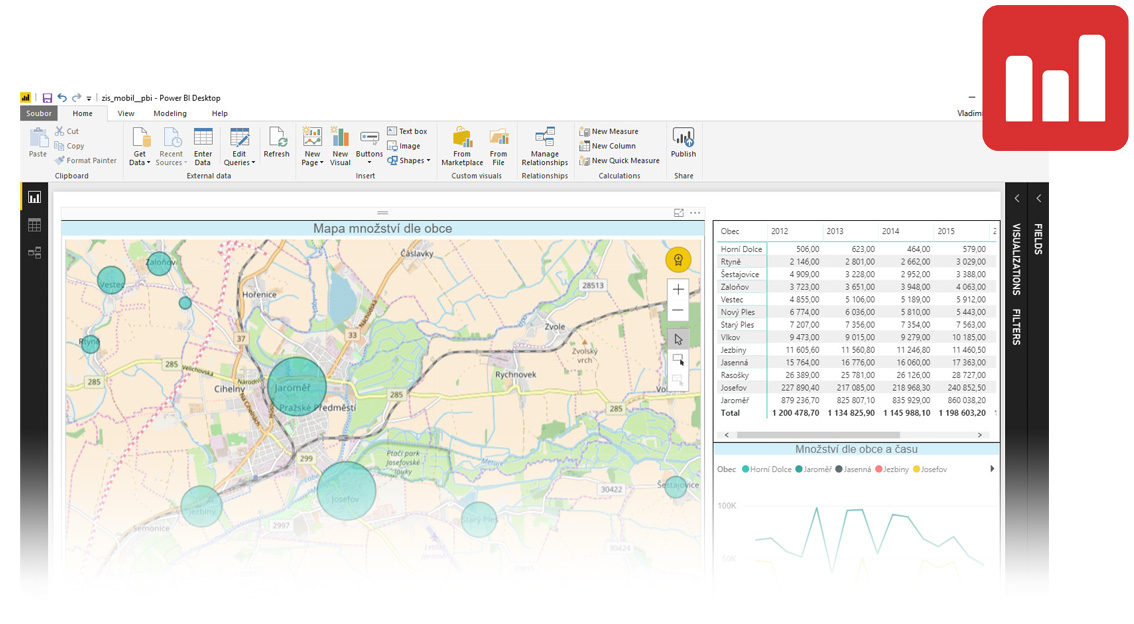Expand the Visualizations pane chevron

[1017, 198]
